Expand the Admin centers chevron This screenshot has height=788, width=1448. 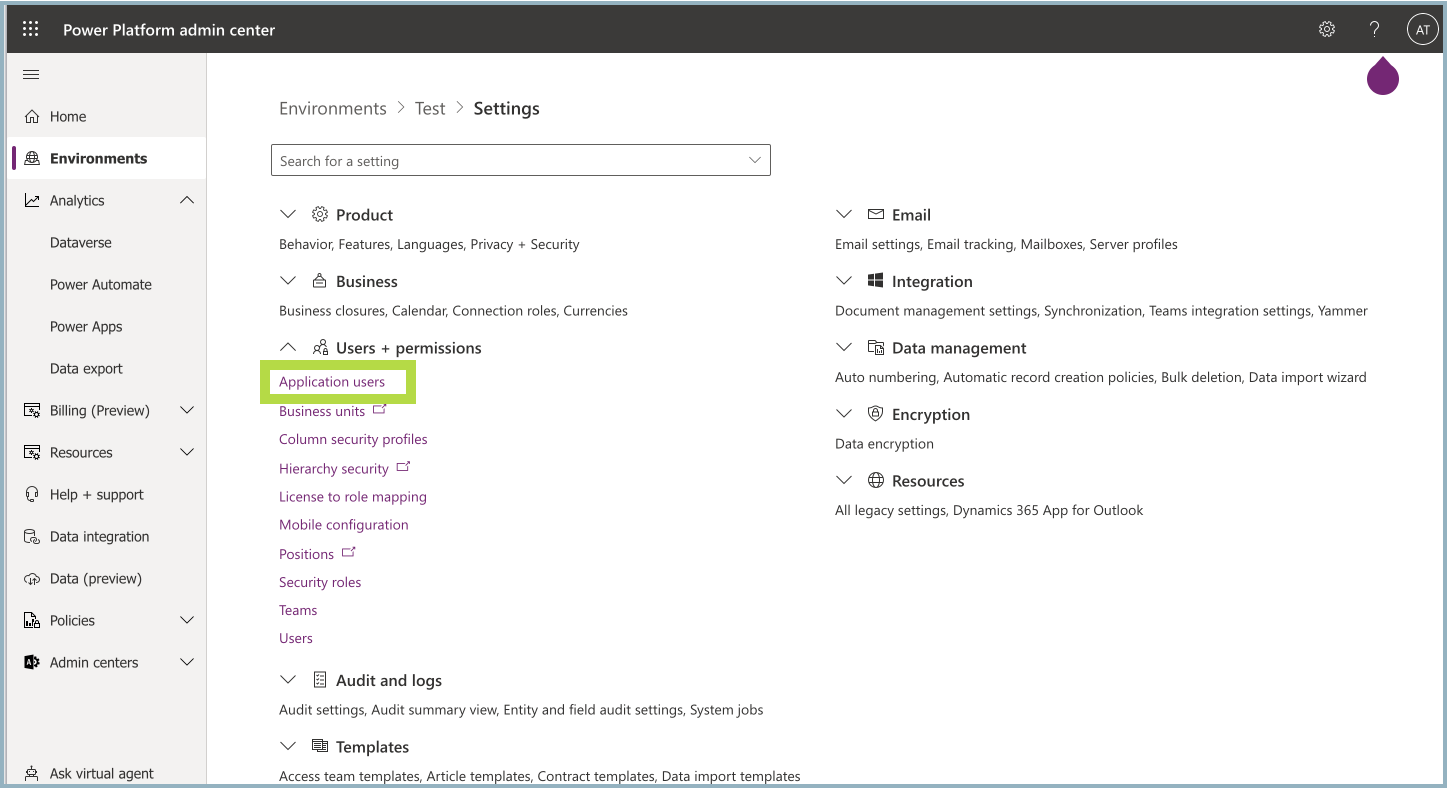pos(187,663)
